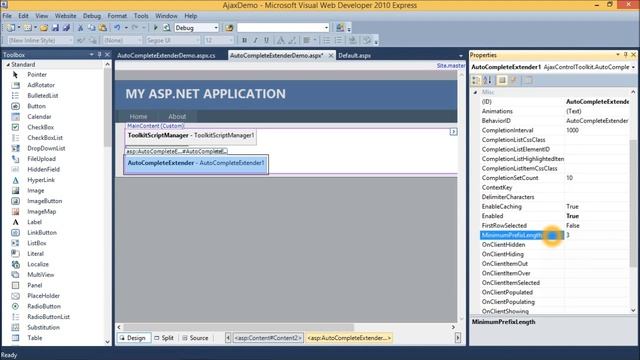Screen dimensions: 640x360
Task: Select the FirstRowSelected property row
Action: point(555,226)
